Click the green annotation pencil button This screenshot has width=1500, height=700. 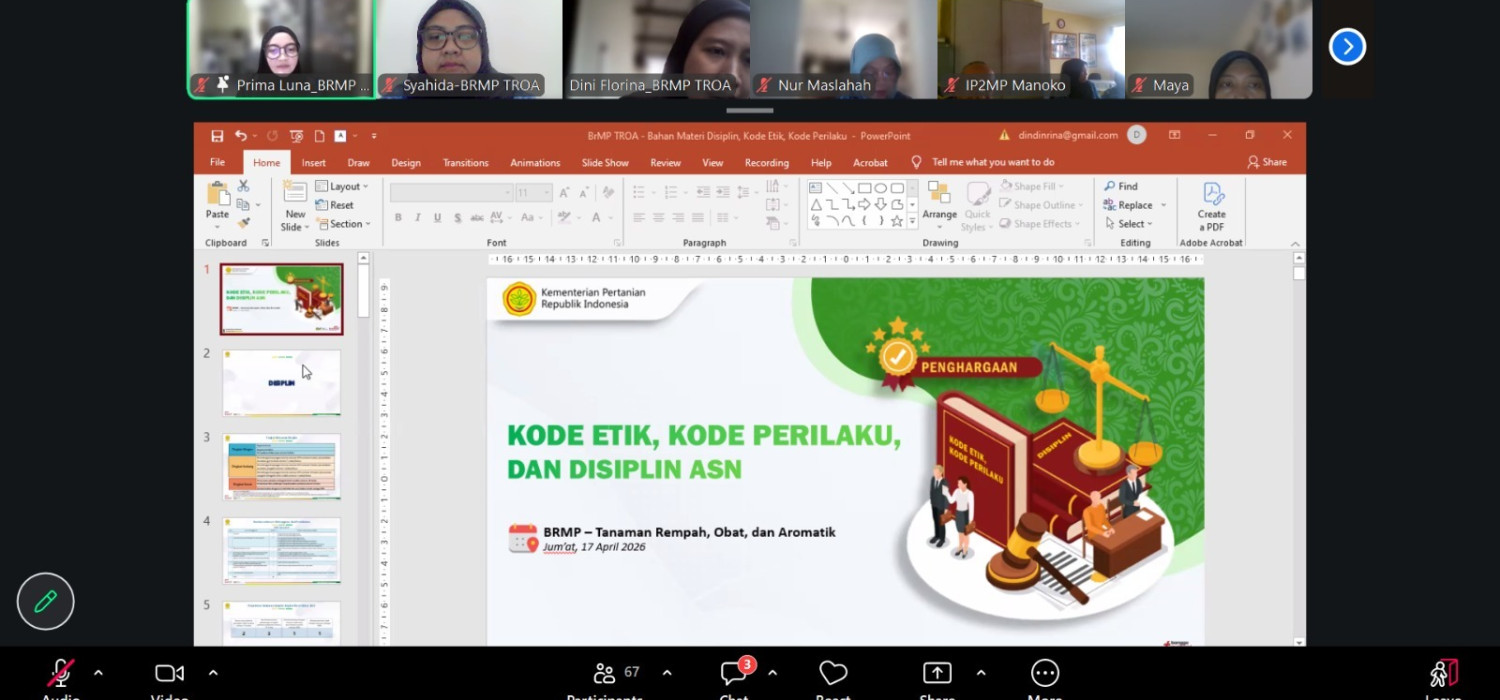[45, 601]
